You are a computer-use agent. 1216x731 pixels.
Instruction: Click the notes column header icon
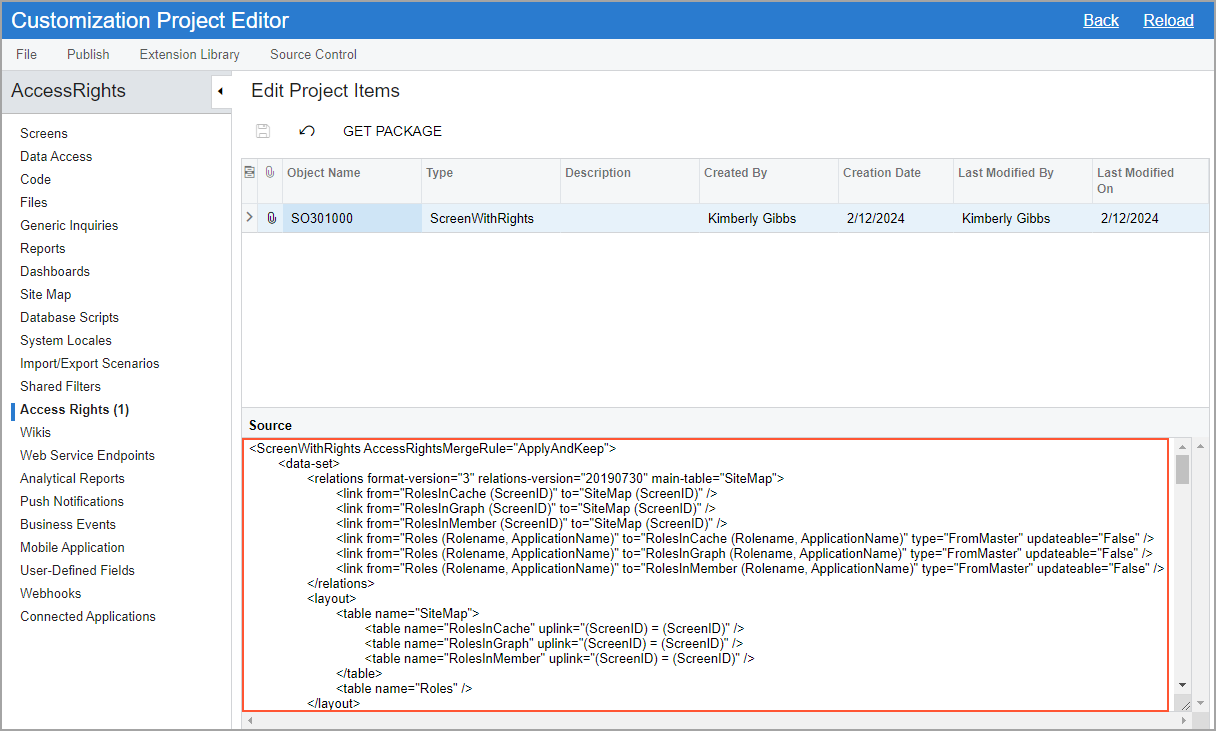(250, 173)
